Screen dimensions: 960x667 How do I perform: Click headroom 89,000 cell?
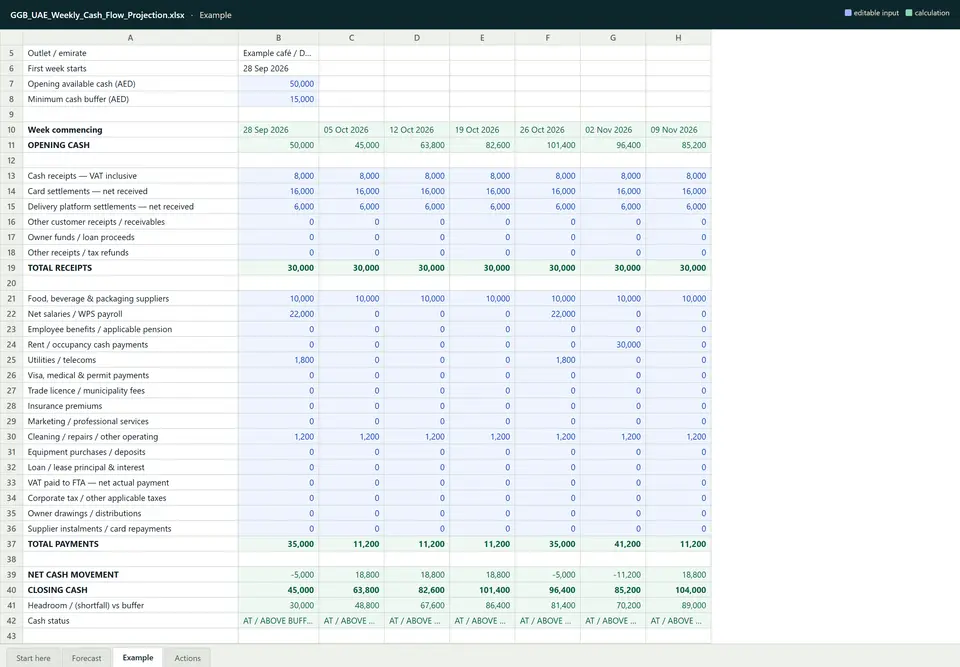pyautogui.click(x=678, y=605)
